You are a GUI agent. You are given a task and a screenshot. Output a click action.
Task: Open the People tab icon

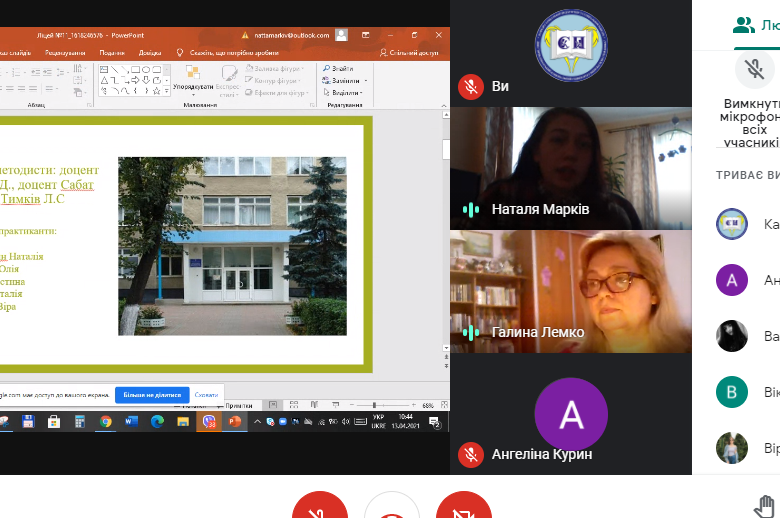743,25
